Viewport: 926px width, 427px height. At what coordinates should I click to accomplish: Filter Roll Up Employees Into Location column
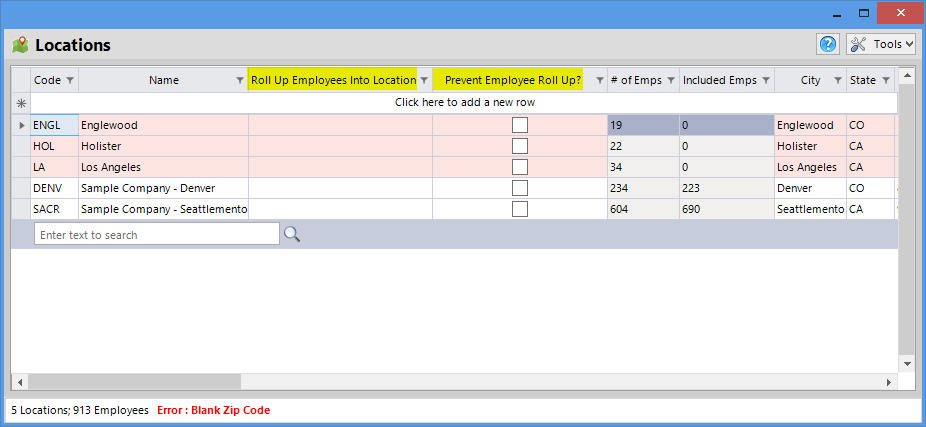click(424, 80)
